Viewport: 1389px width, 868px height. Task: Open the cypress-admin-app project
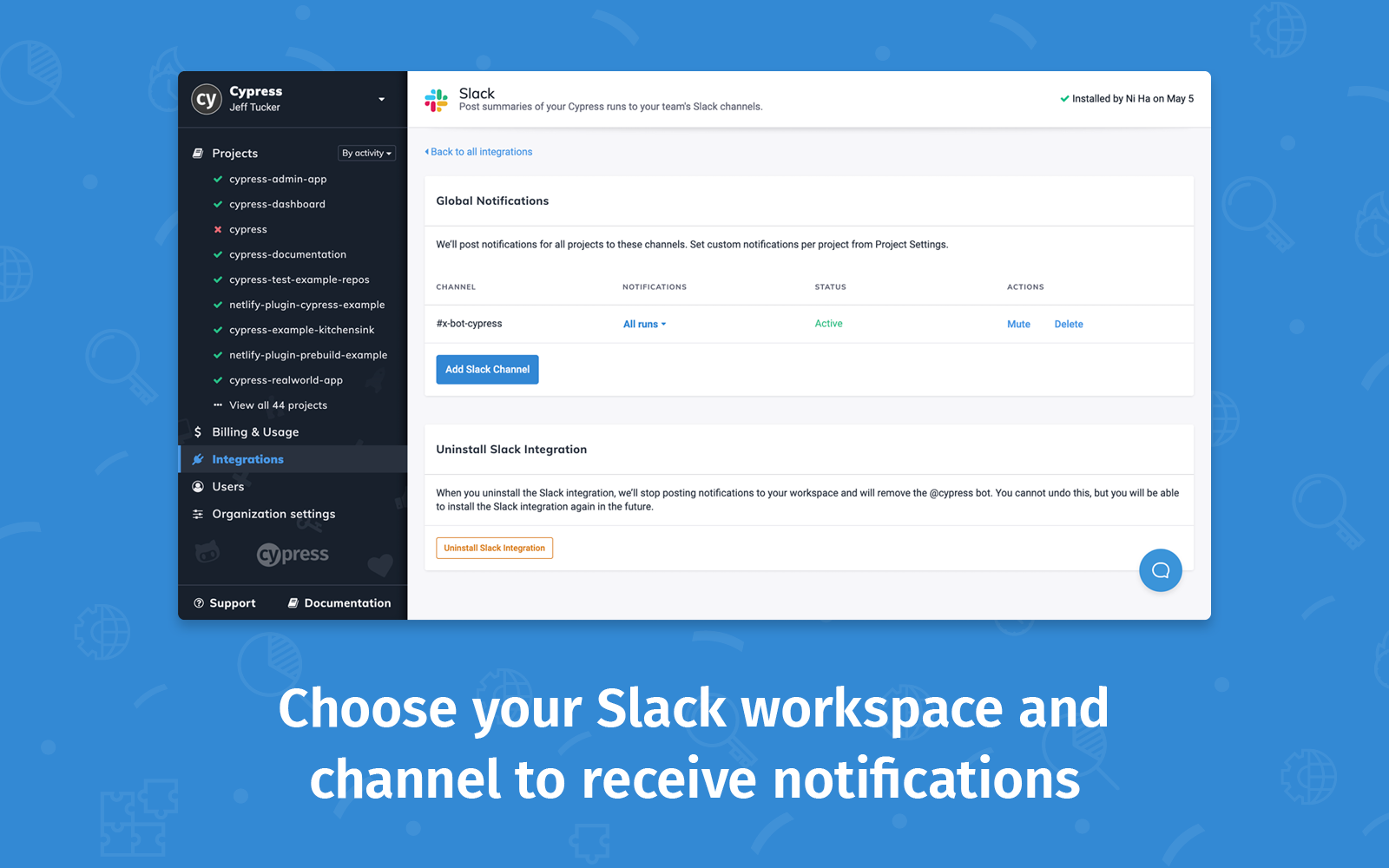point(278,180)
